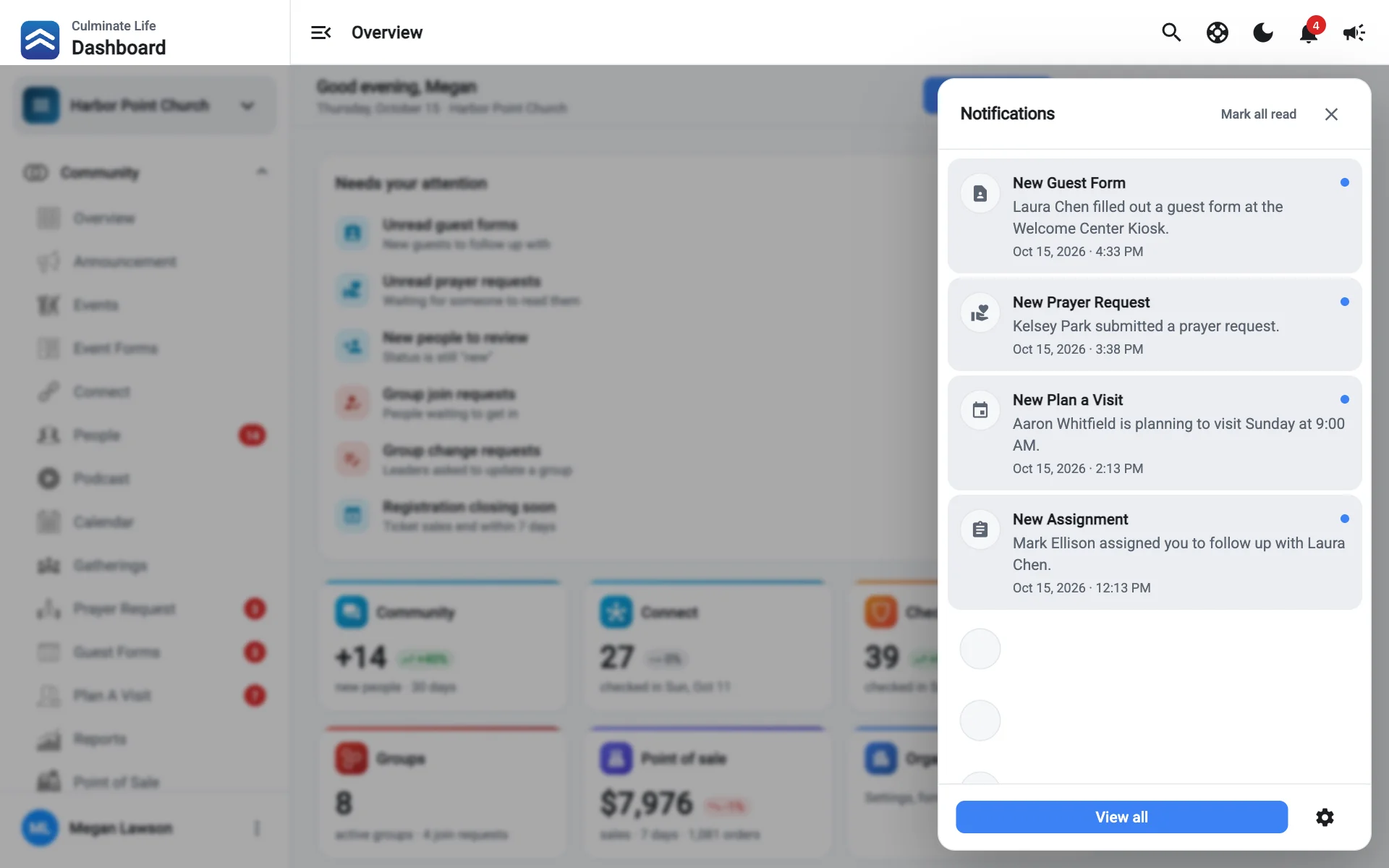Select Podcast in the sidebar
Image resolution: width=1389 pixels, height=868 pixels.
tap(145, 478)
